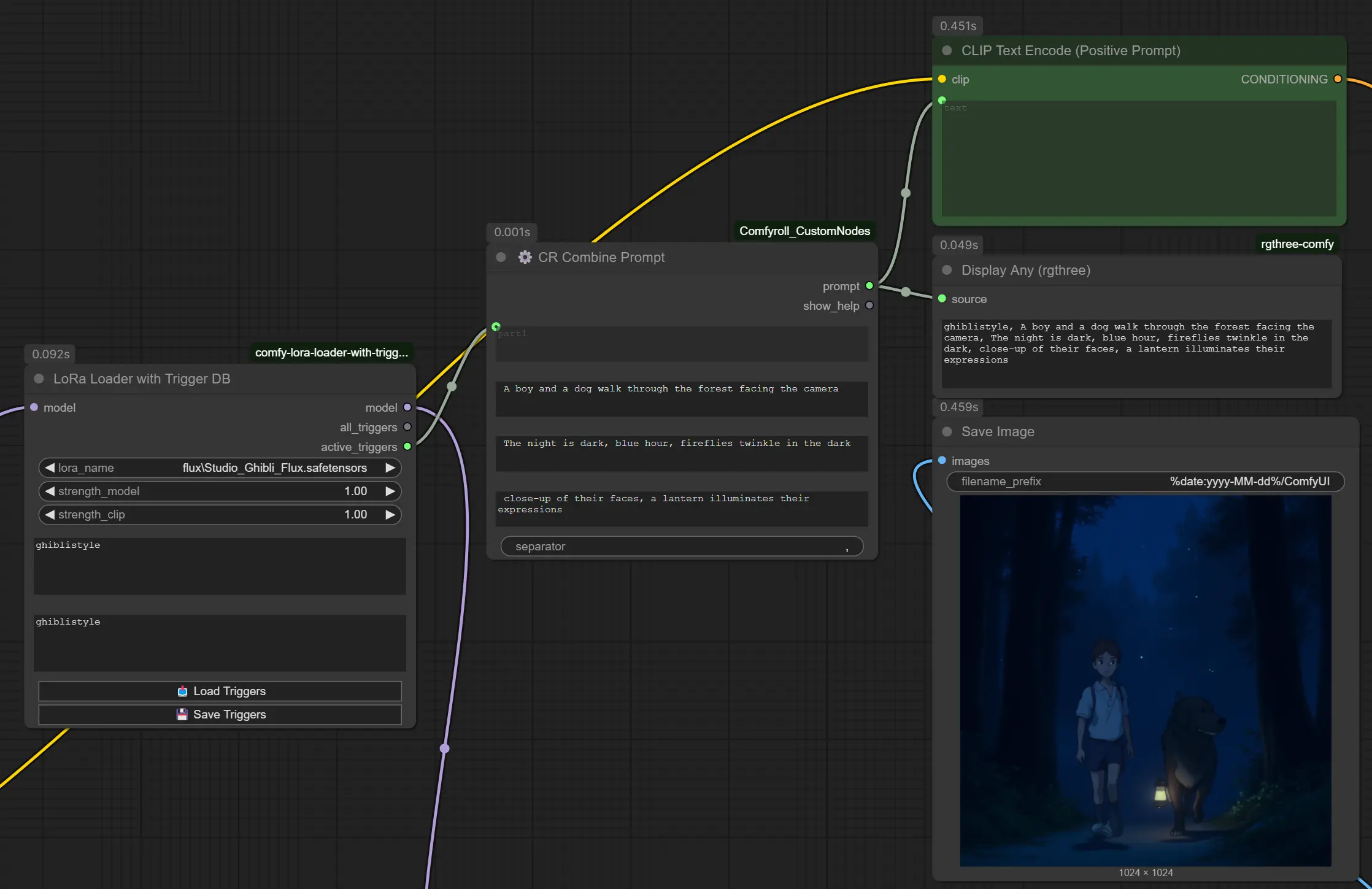Click the Load Triggers button
The width and height of the screenshot is (1372, 889).
pos(220,691)
